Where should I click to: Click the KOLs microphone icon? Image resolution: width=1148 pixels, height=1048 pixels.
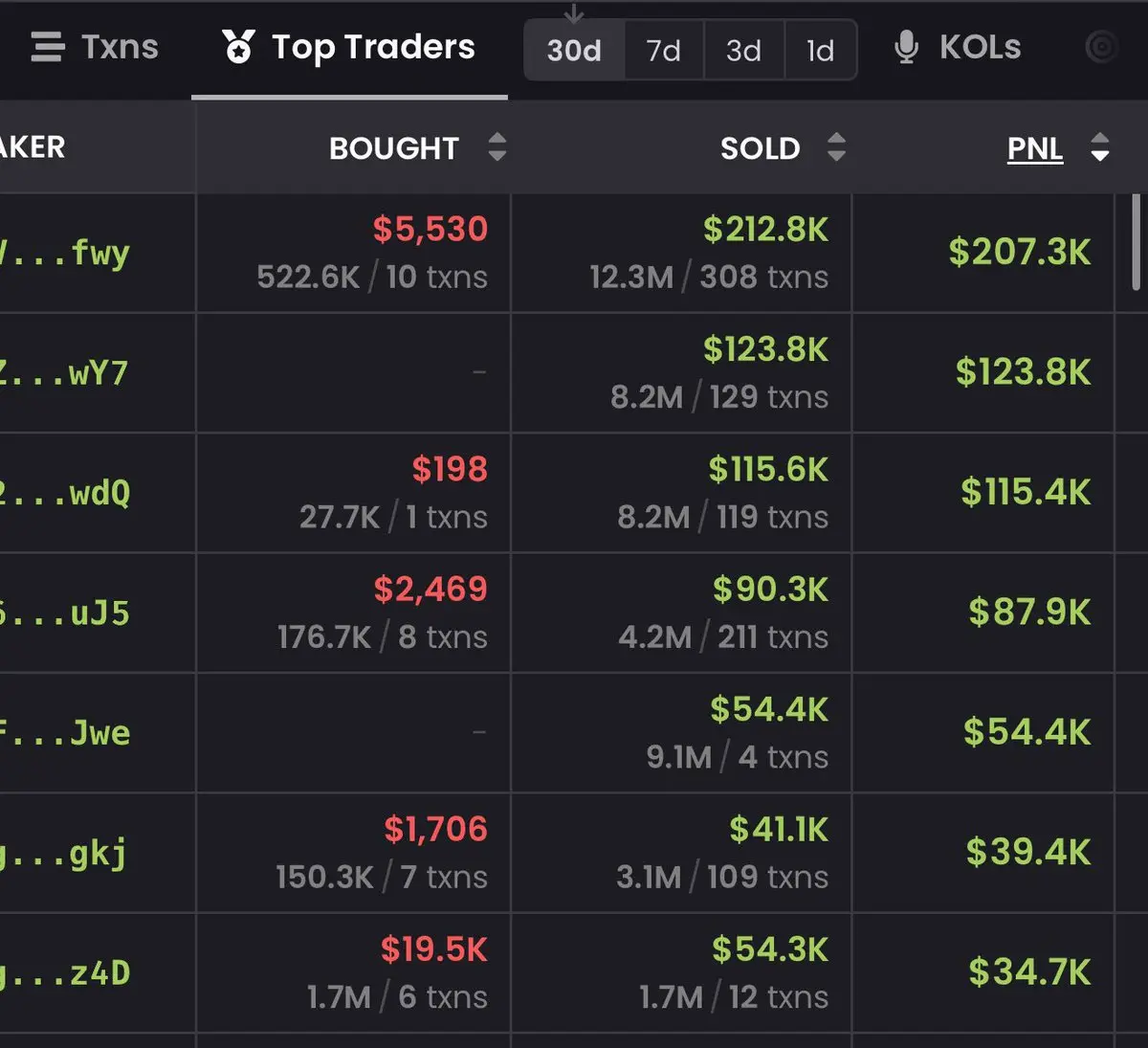(905, 47)
